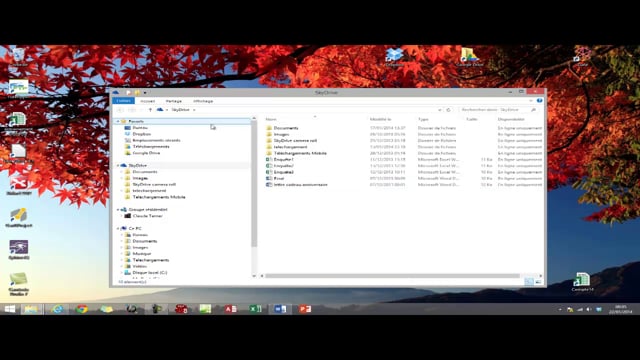Open the Google Drive shortcut on the desktop

[x=469, y=57]
